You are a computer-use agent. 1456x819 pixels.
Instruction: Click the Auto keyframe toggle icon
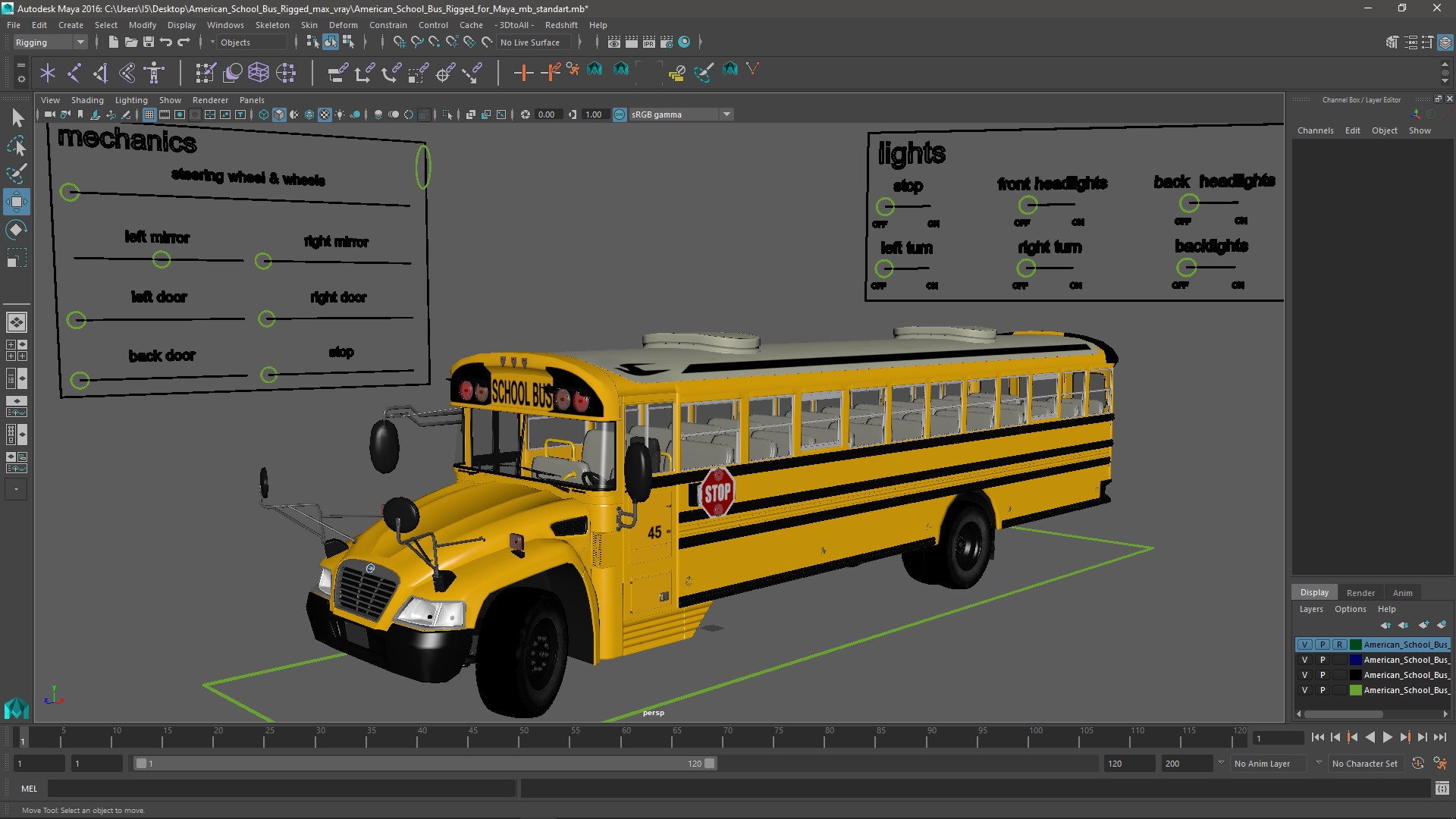pyautogui.click(x=1417, y=764)
